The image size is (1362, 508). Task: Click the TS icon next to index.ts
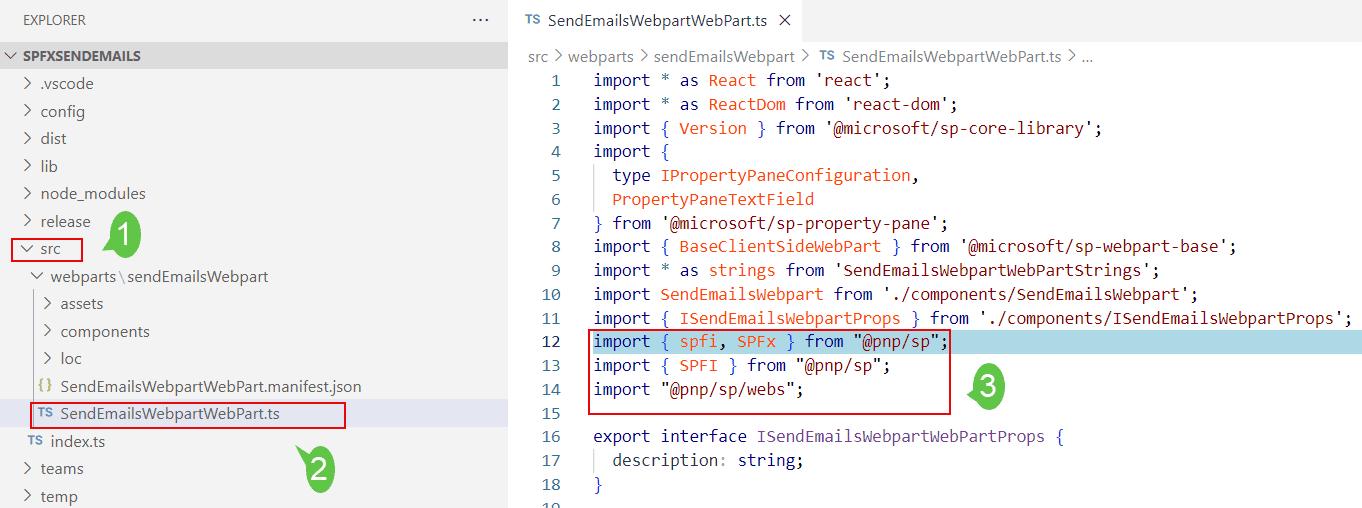click(x=35, y=441)
